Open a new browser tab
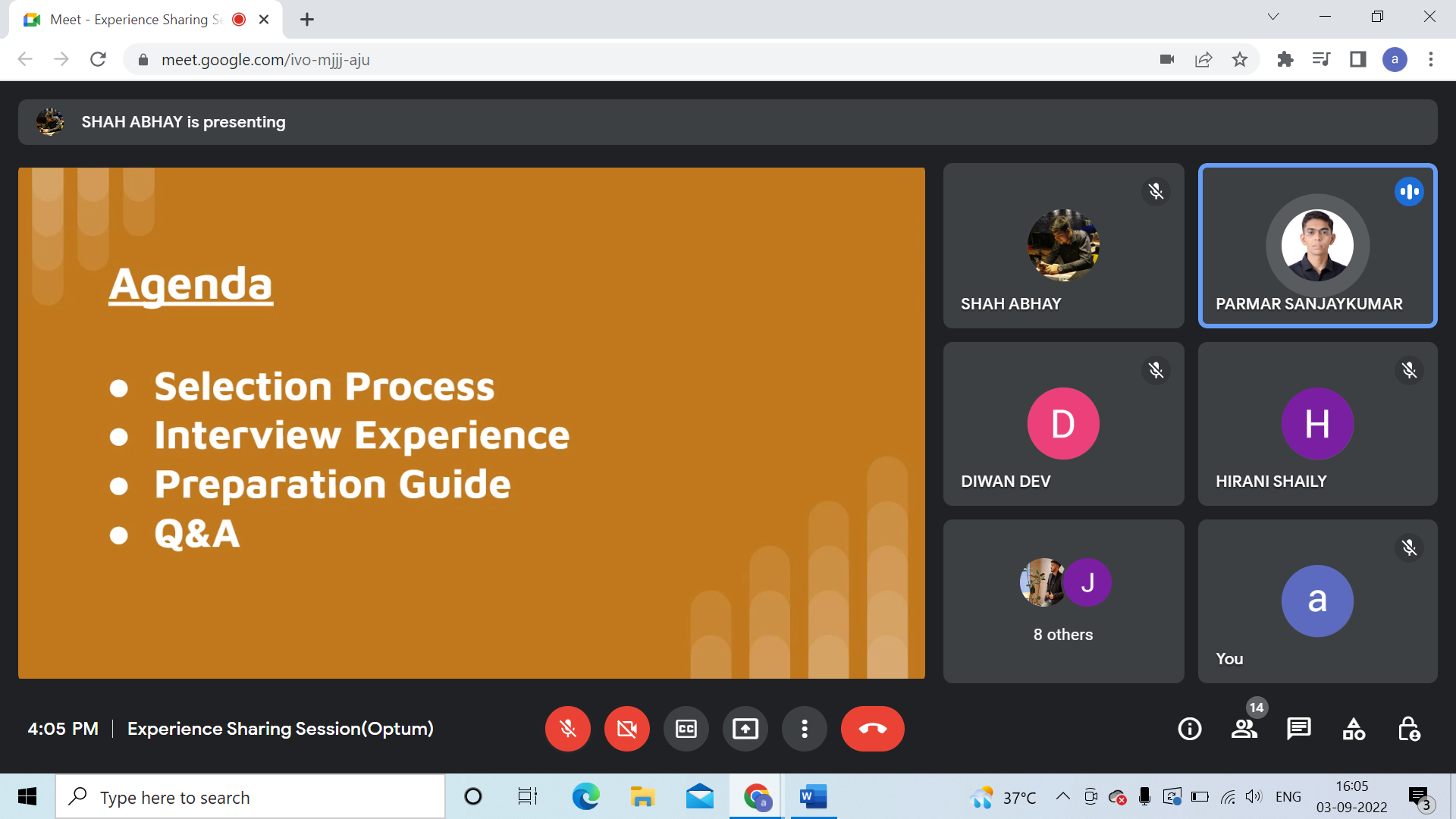 [306, 19]
